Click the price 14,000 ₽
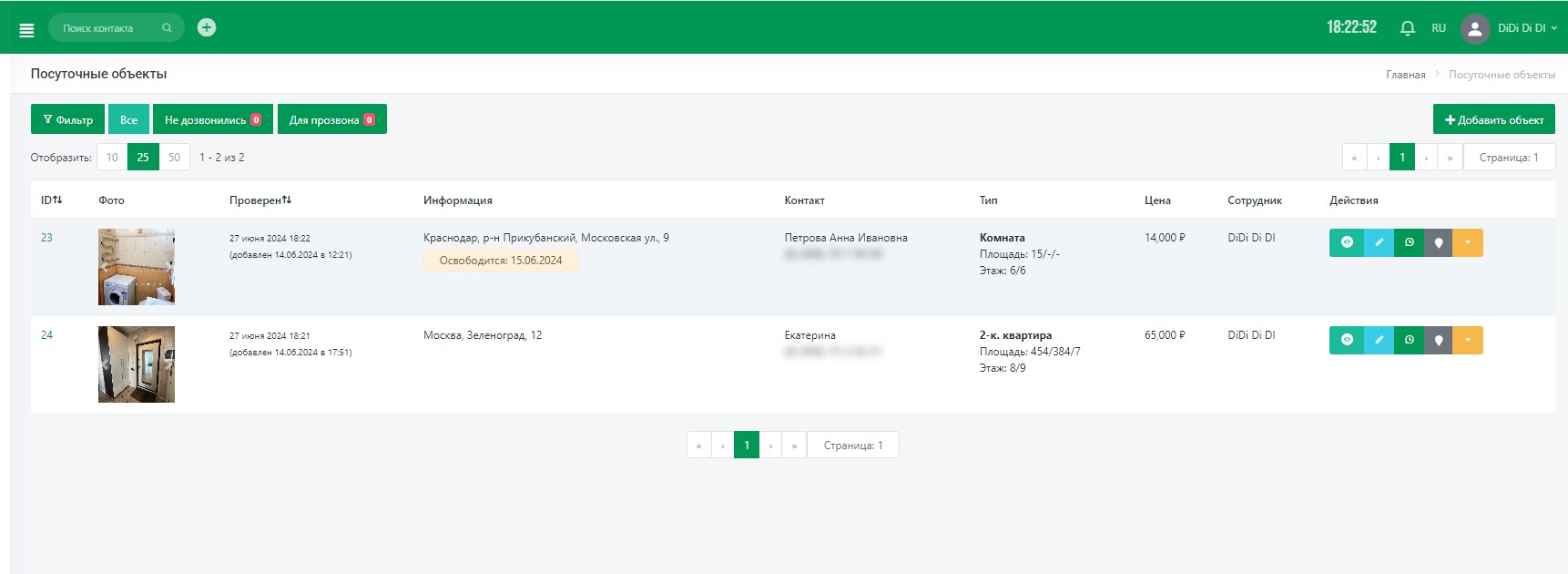Screen dimensions: 1568x574 1165,237
